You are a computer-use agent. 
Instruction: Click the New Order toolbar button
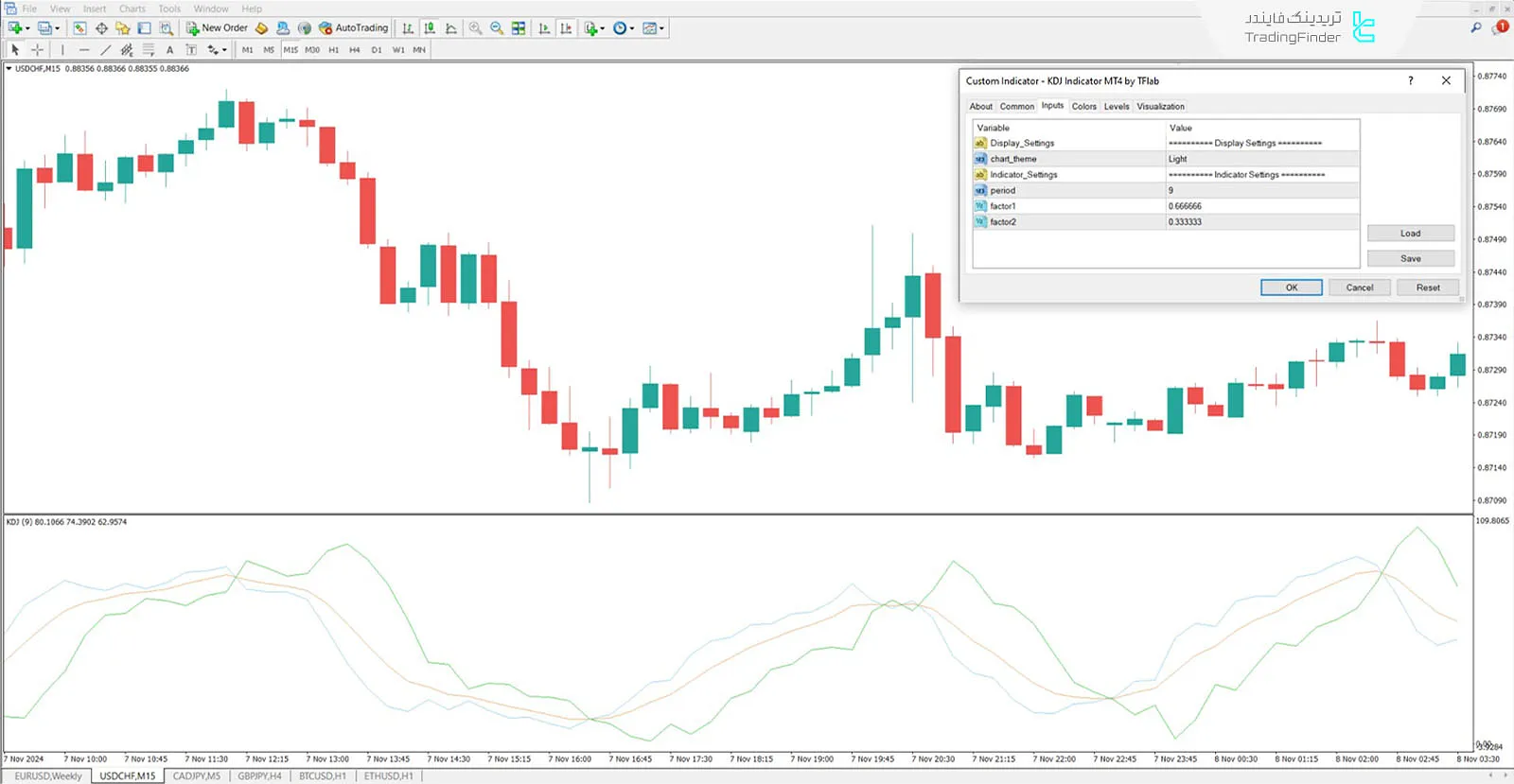[x=217, y=28]
